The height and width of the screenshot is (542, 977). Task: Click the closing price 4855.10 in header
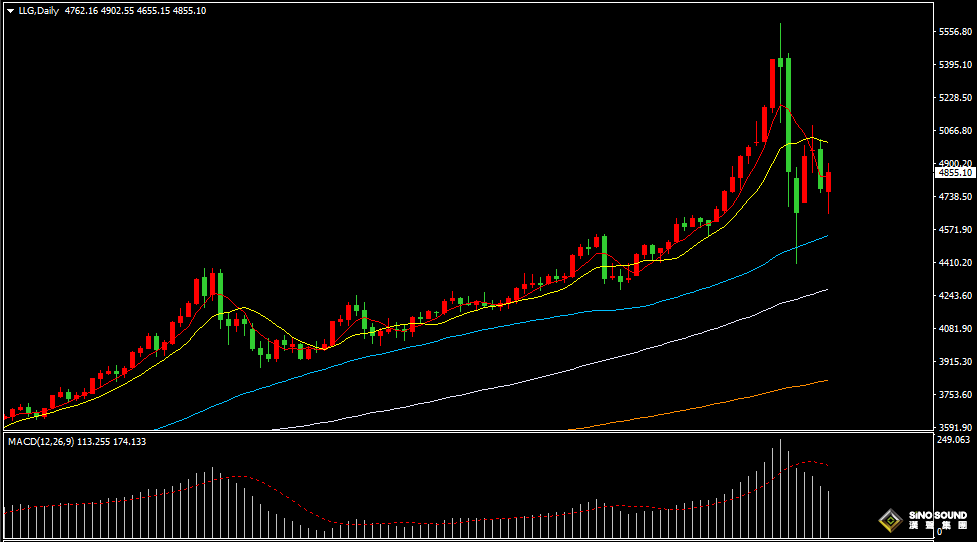coord(190,10)
